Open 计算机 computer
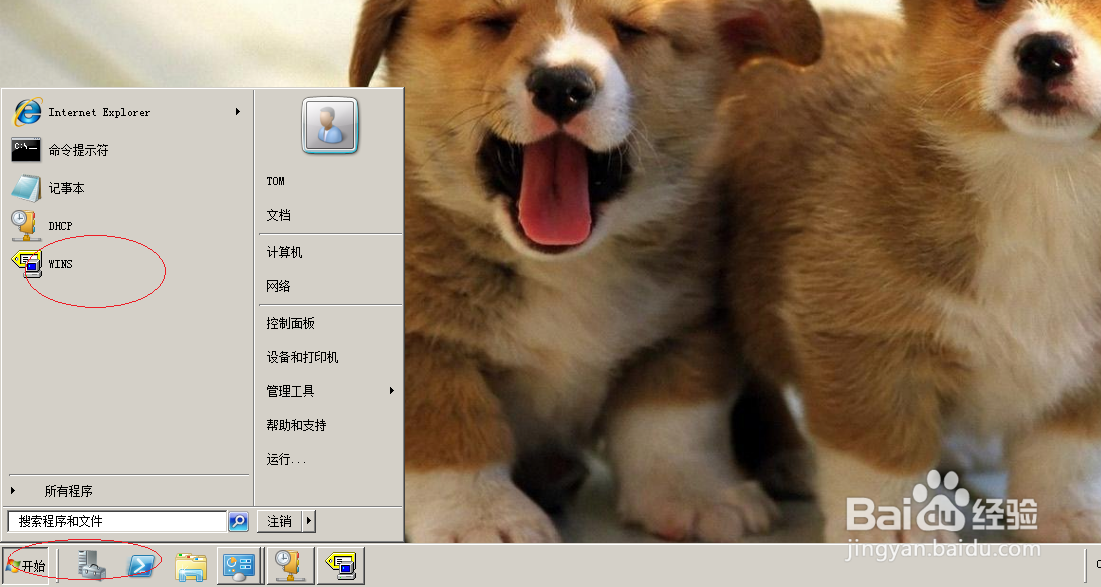Screen dimensions: 1101x587 pos(284,252)
